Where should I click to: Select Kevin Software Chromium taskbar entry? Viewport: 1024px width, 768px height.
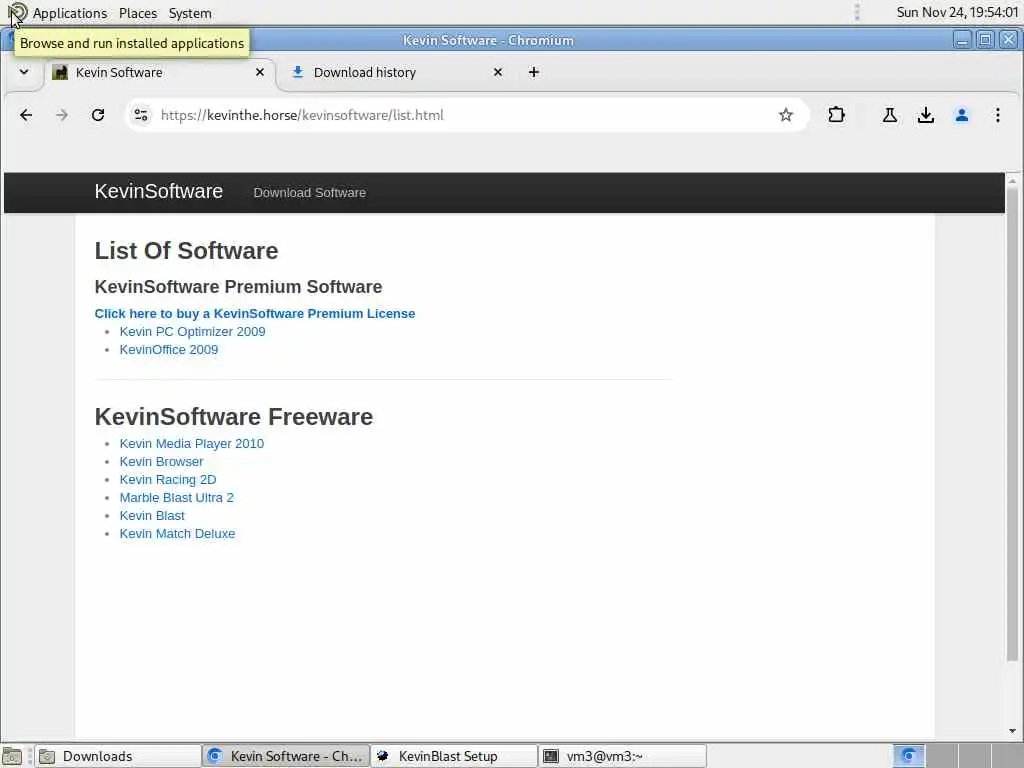(286, 756)
